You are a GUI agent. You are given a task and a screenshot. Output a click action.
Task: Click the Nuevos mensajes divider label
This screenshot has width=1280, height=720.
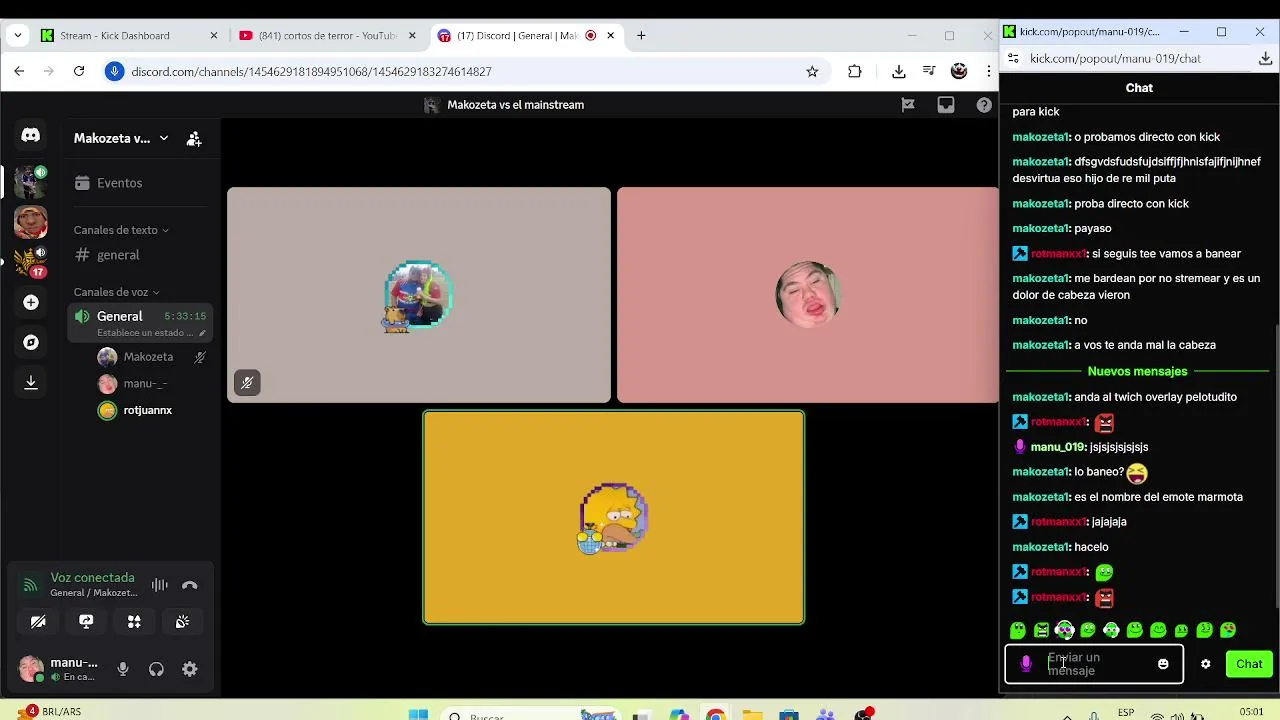tap(1137, 371)
